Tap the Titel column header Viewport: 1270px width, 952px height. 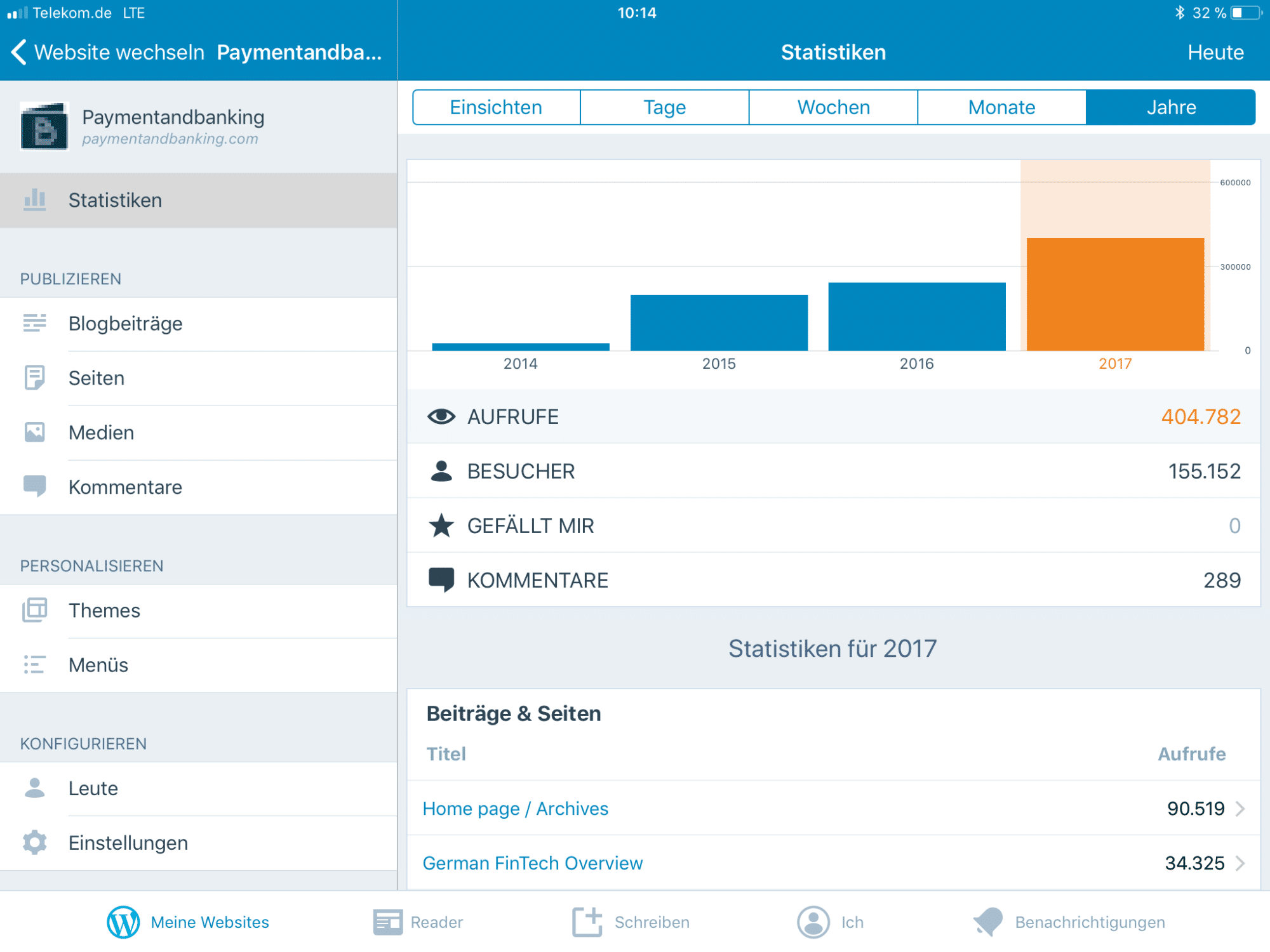[446, 754]
